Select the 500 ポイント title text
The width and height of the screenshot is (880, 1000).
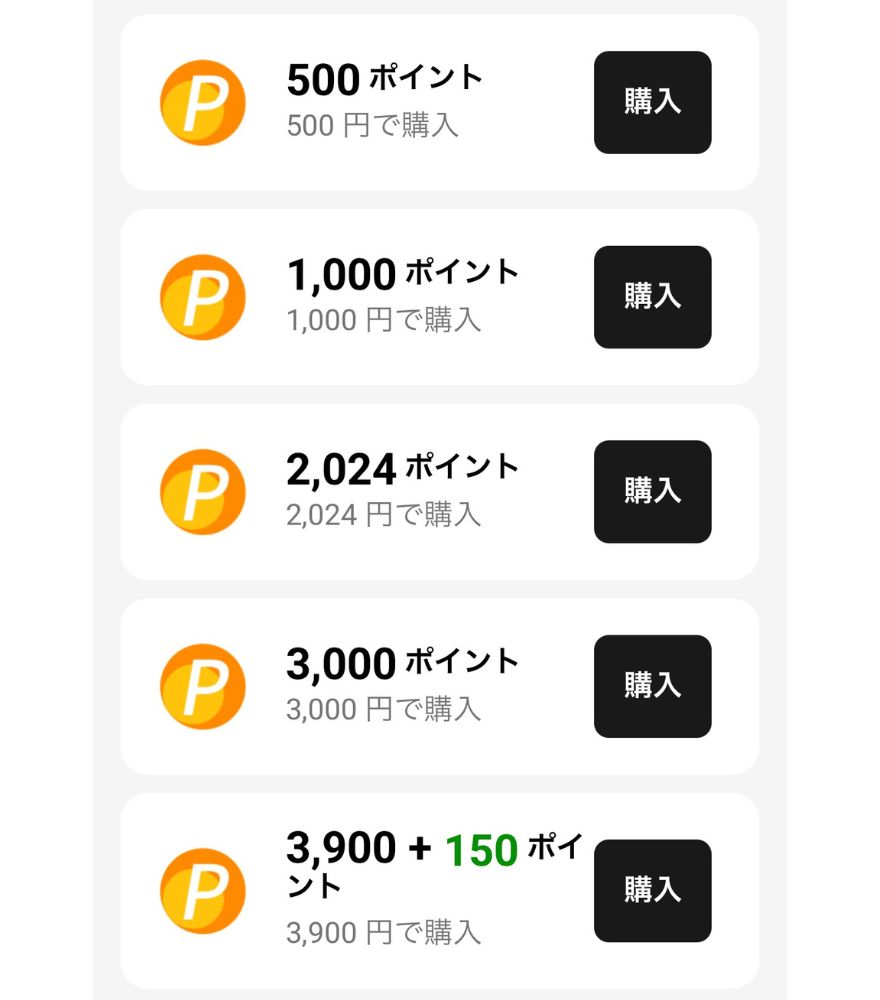click(384, 80)
